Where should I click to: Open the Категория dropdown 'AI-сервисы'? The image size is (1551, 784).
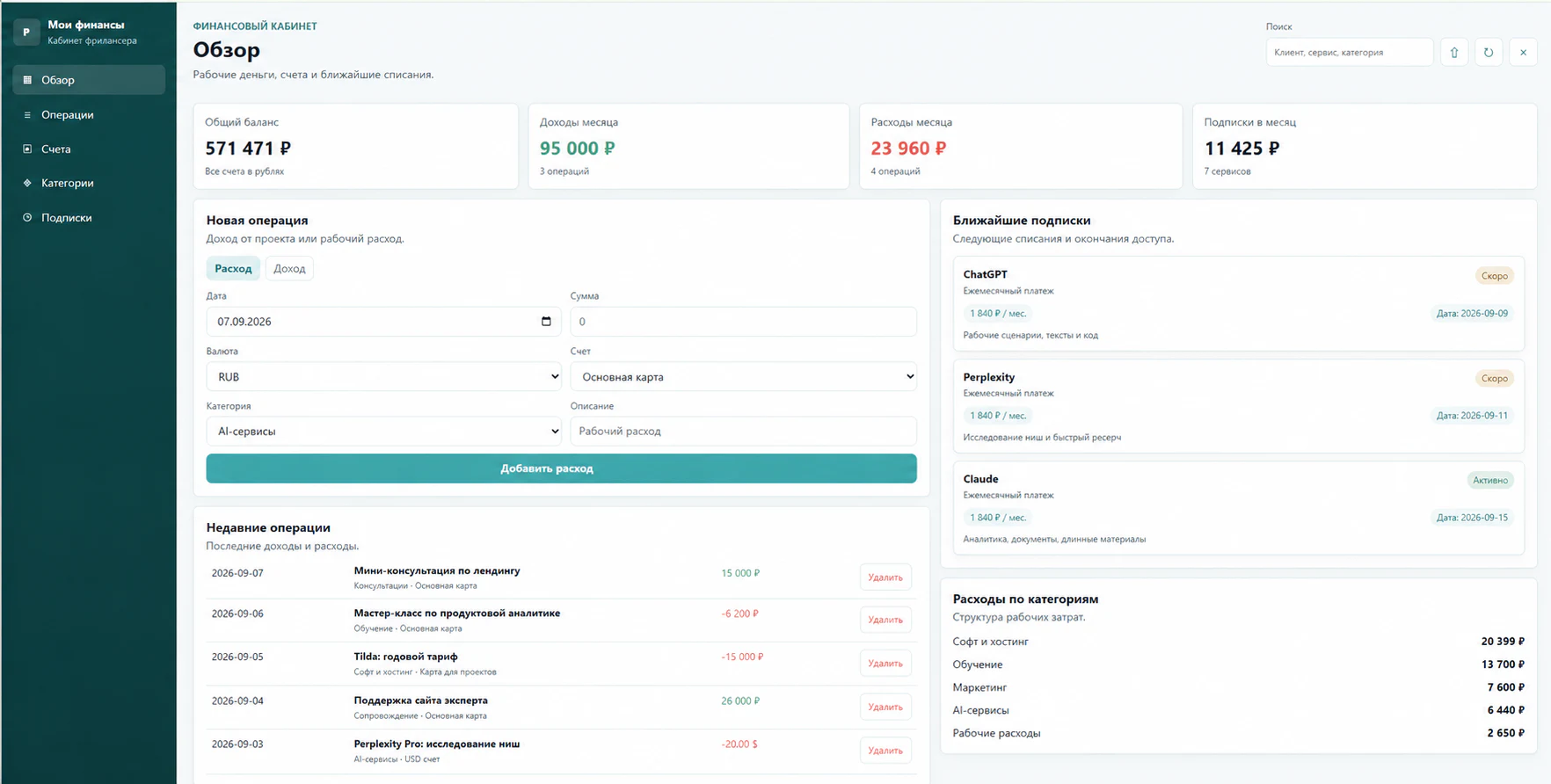point(384,432)
